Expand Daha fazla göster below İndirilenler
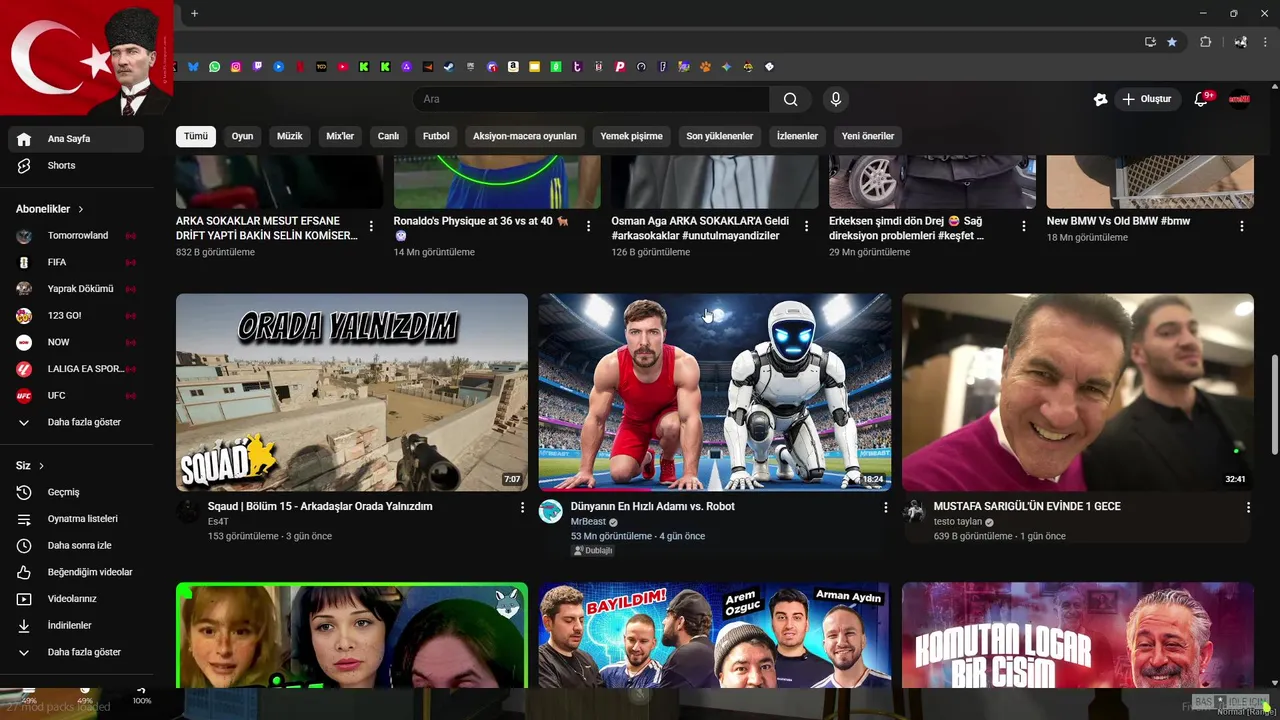Viewport: 1280px width, 720px height. [x=76, y=652]
